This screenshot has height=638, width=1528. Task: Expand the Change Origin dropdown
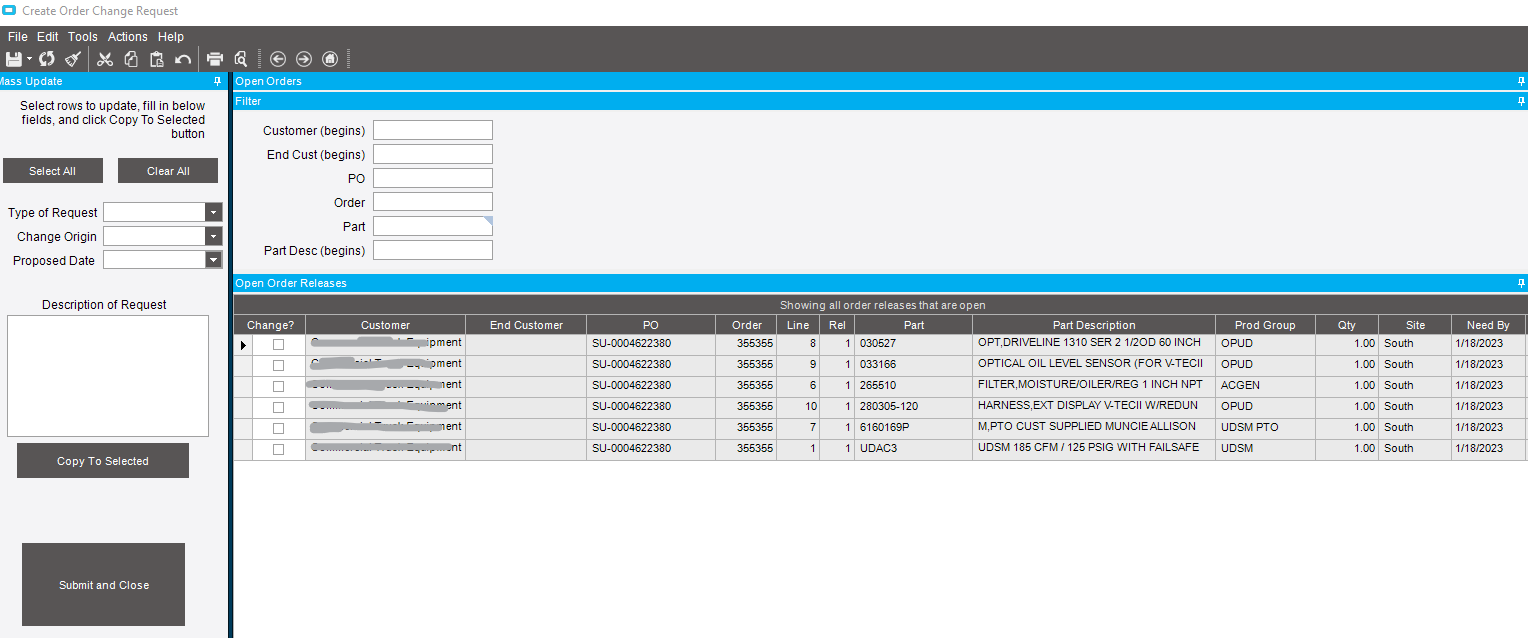tap(213, 236)
